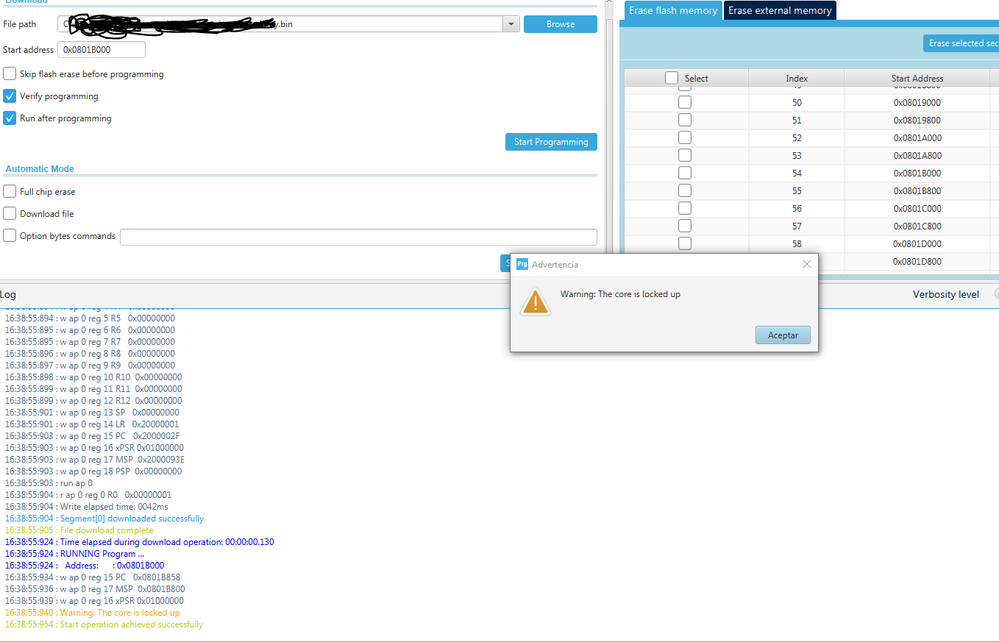Click Start Programming button

(551, 142)
